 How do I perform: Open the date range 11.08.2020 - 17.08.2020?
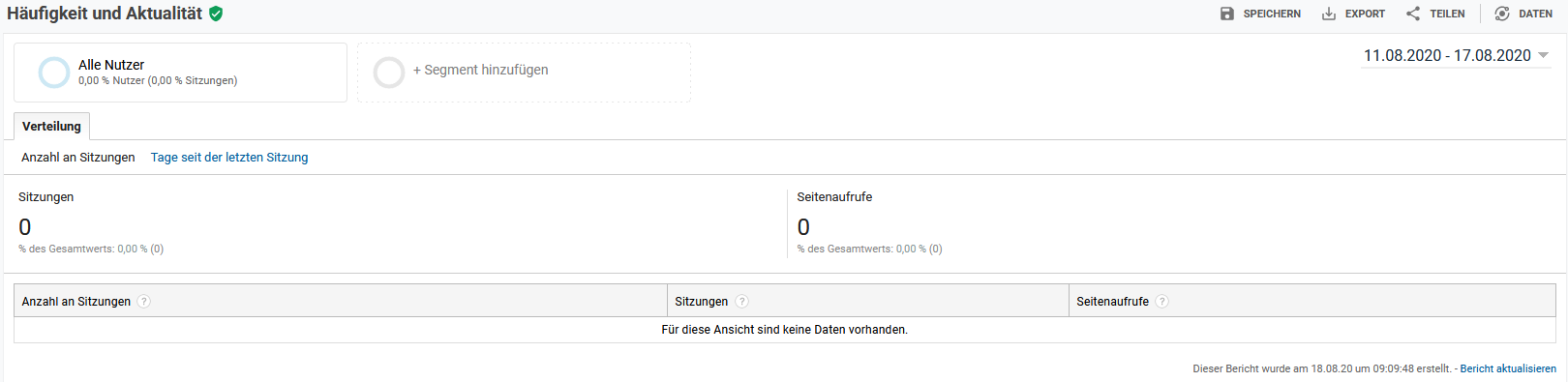[1447, 55]
